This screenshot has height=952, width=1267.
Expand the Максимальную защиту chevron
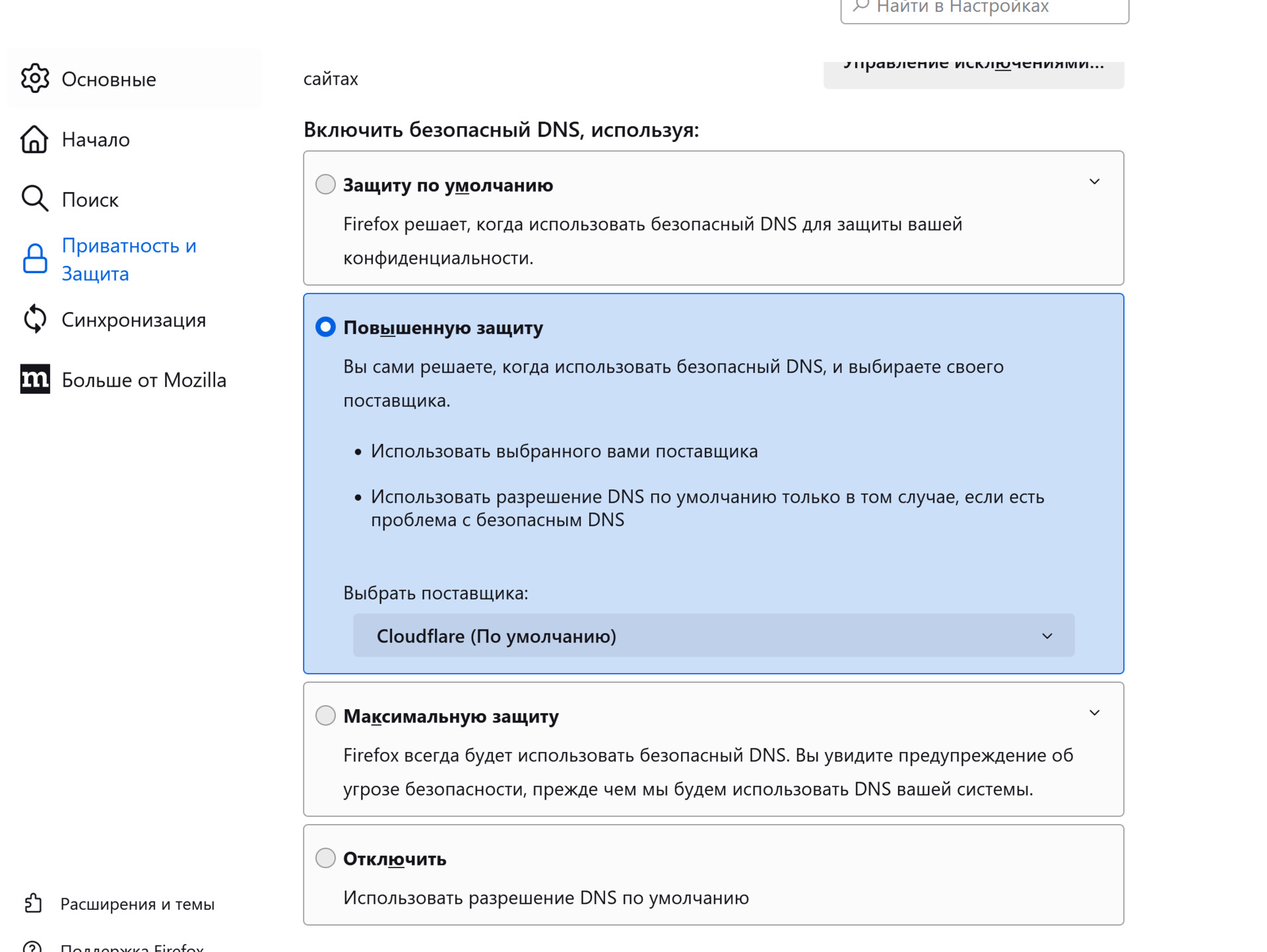pyautogui.click(x=1094, y=713)
